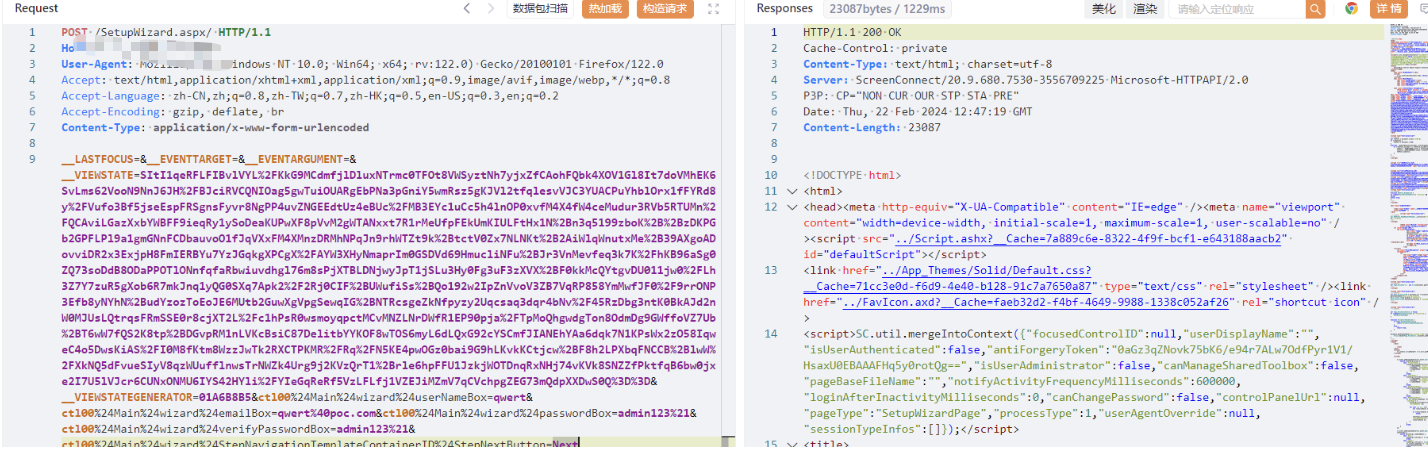This screenshot has height=454, width=1428.
Task: Collapse the <head> fold arrow on line 12
Action: (x=793, y=207)
